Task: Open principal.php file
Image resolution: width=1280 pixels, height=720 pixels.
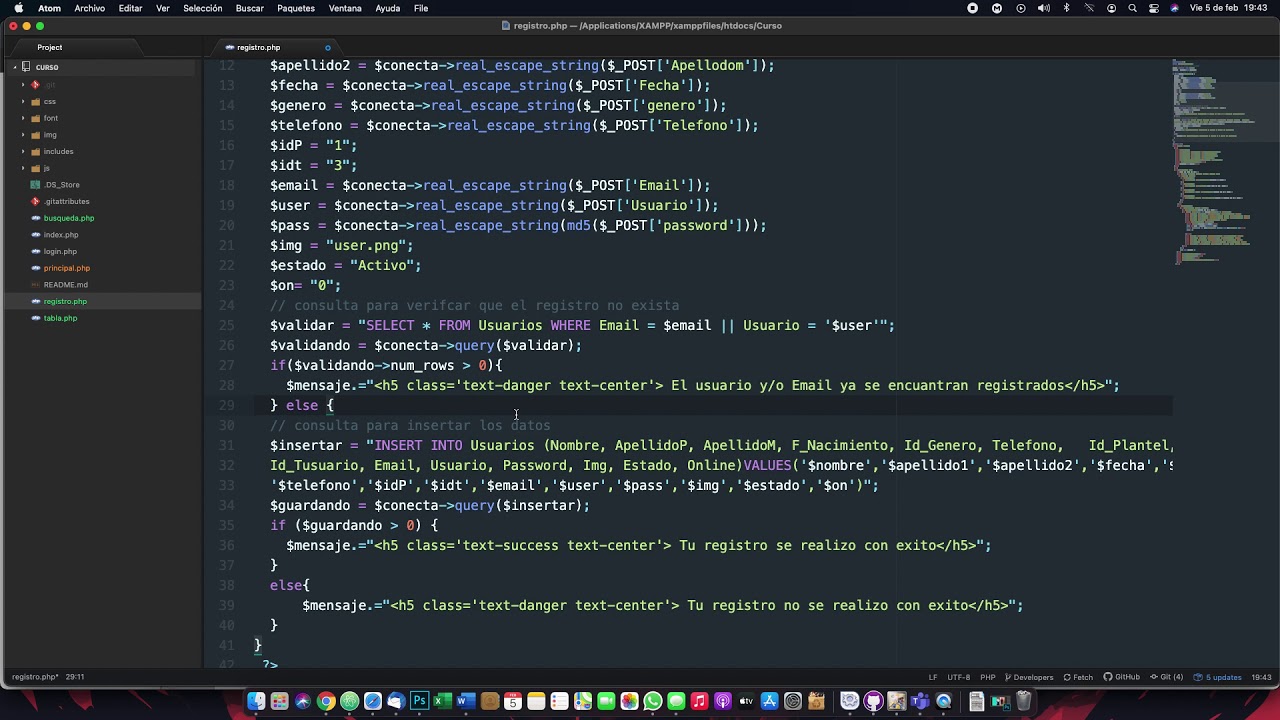Action: tap(66, 268)
